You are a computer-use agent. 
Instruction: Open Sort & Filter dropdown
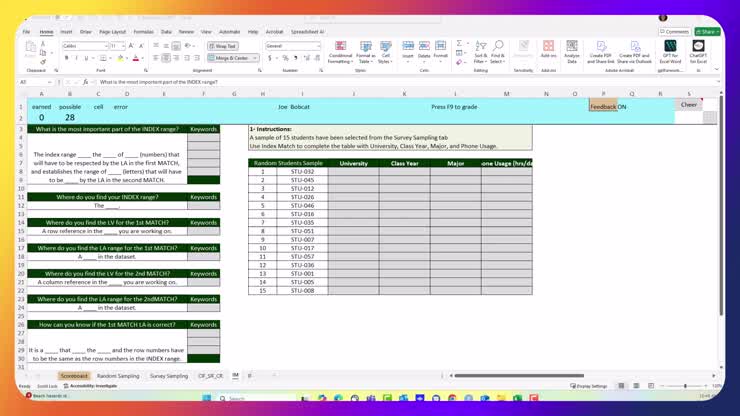click(x=480, y=52)
